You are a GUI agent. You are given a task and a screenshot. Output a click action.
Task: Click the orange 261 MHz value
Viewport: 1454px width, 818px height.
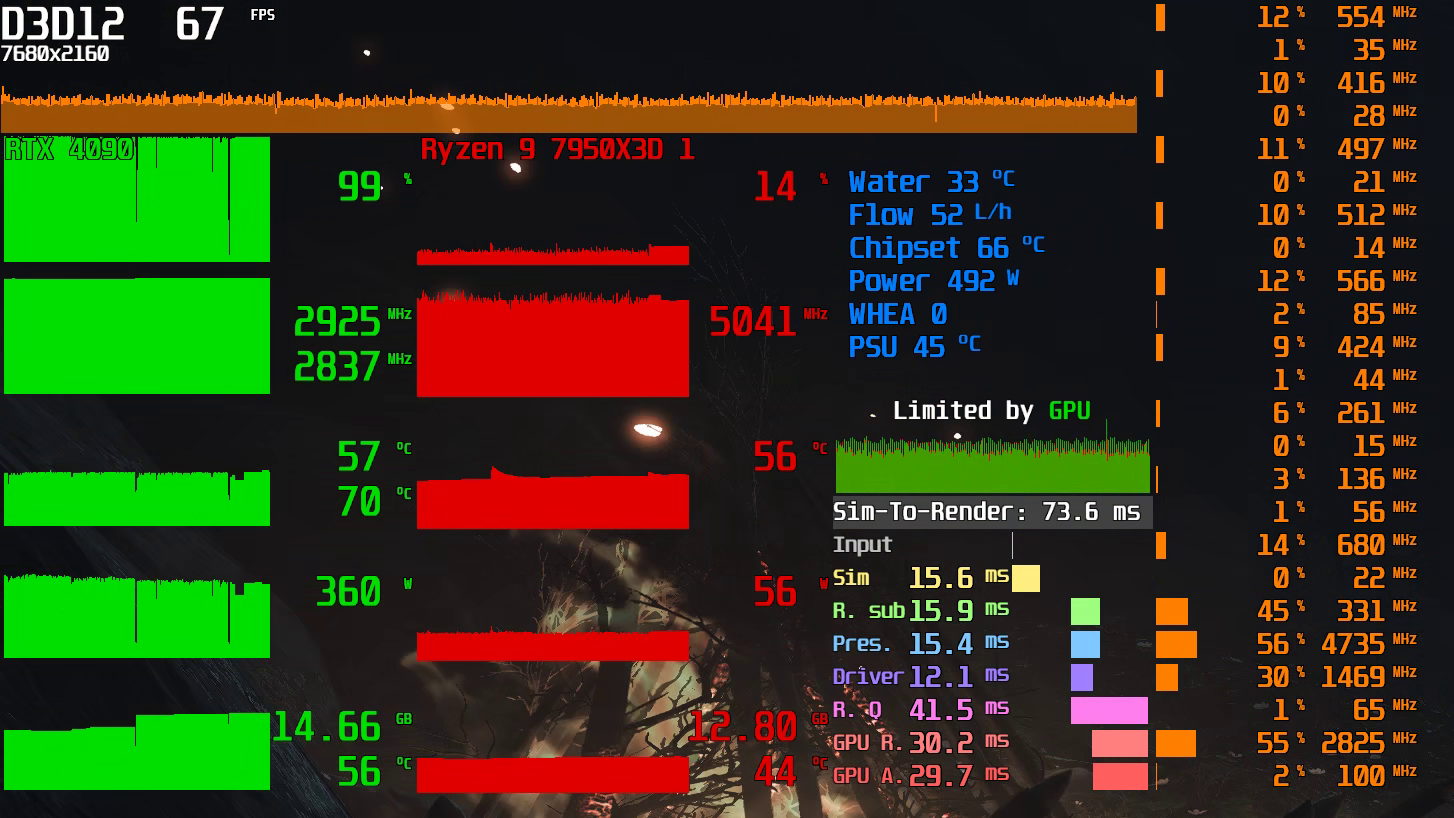click(1376, 413)
